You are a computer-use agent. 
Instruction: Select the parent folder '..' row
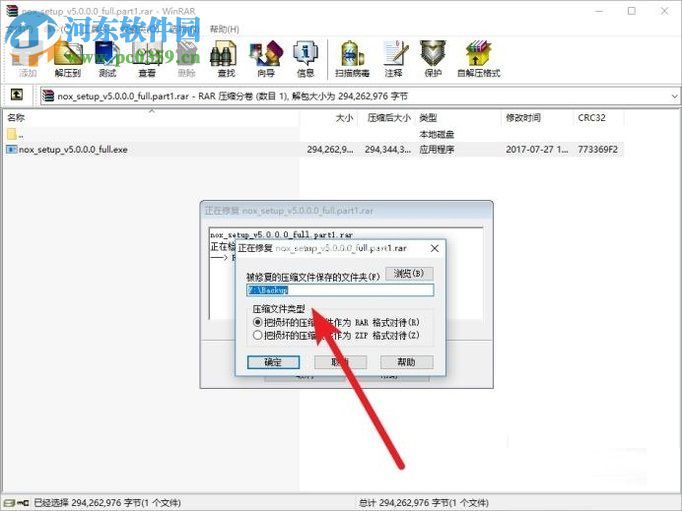click(151, 134)
